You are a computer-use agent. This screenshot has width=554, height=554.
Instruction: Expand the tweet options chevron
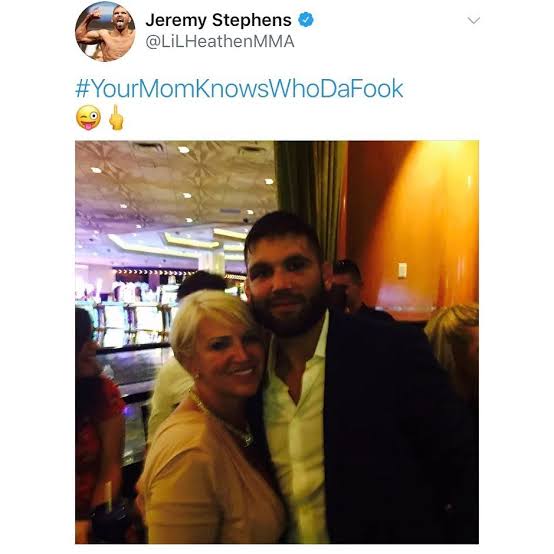pyautogui.click(x=473, y=20)
